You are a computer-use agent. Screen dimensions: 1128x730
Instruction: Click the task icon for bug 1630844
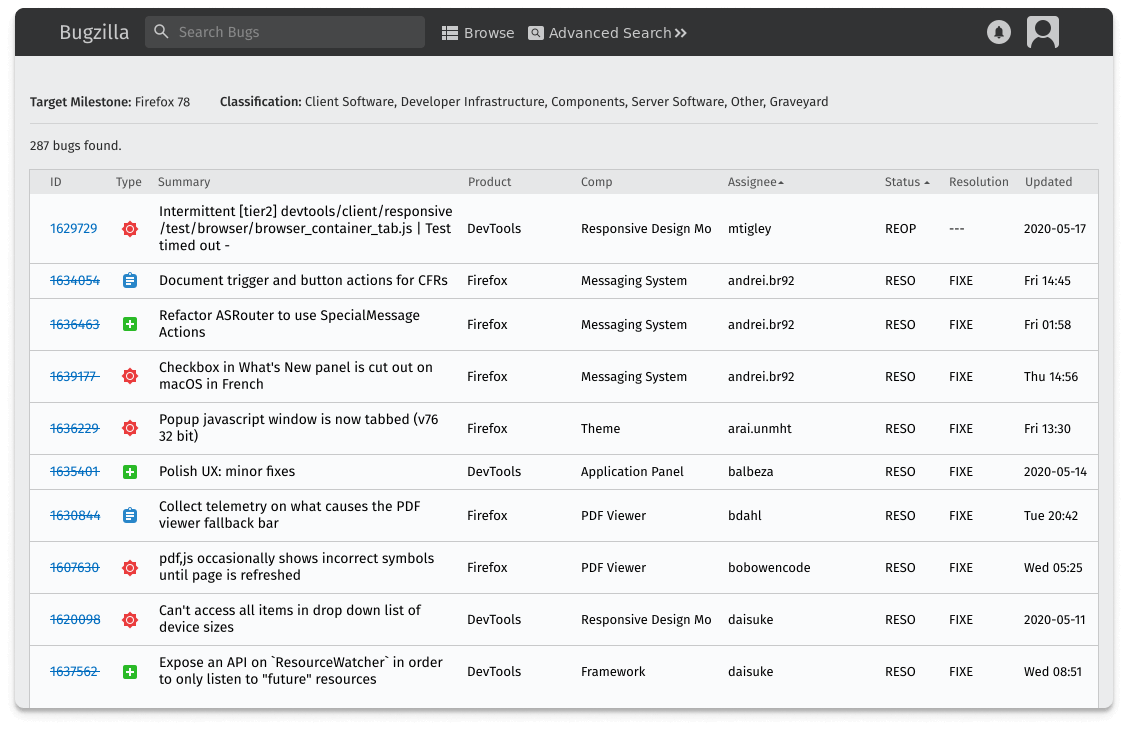point(129,516)
